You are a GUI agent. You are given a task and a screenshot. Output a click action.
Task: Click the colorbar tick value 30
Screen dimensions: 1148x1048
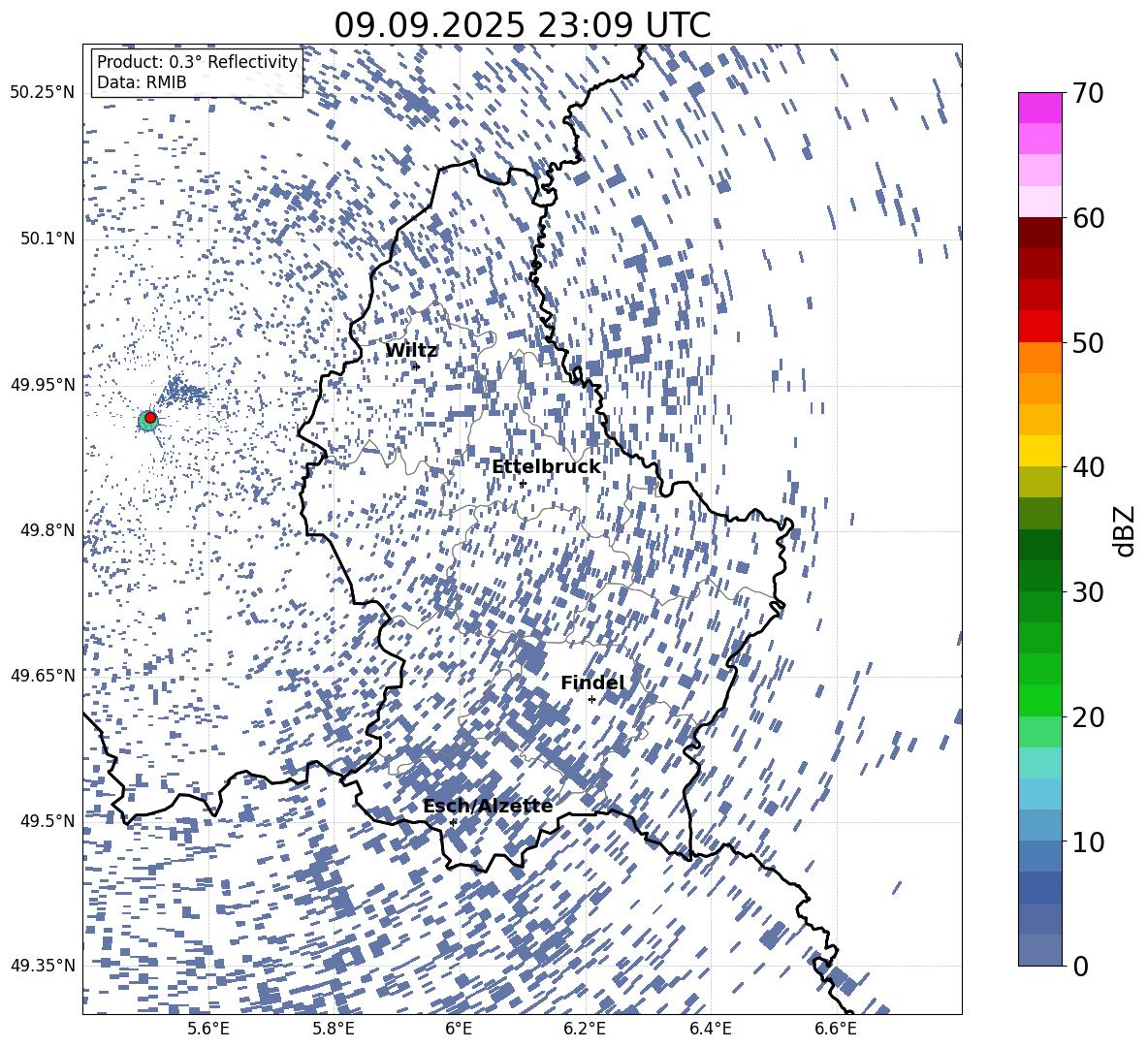pos(1088,592)
